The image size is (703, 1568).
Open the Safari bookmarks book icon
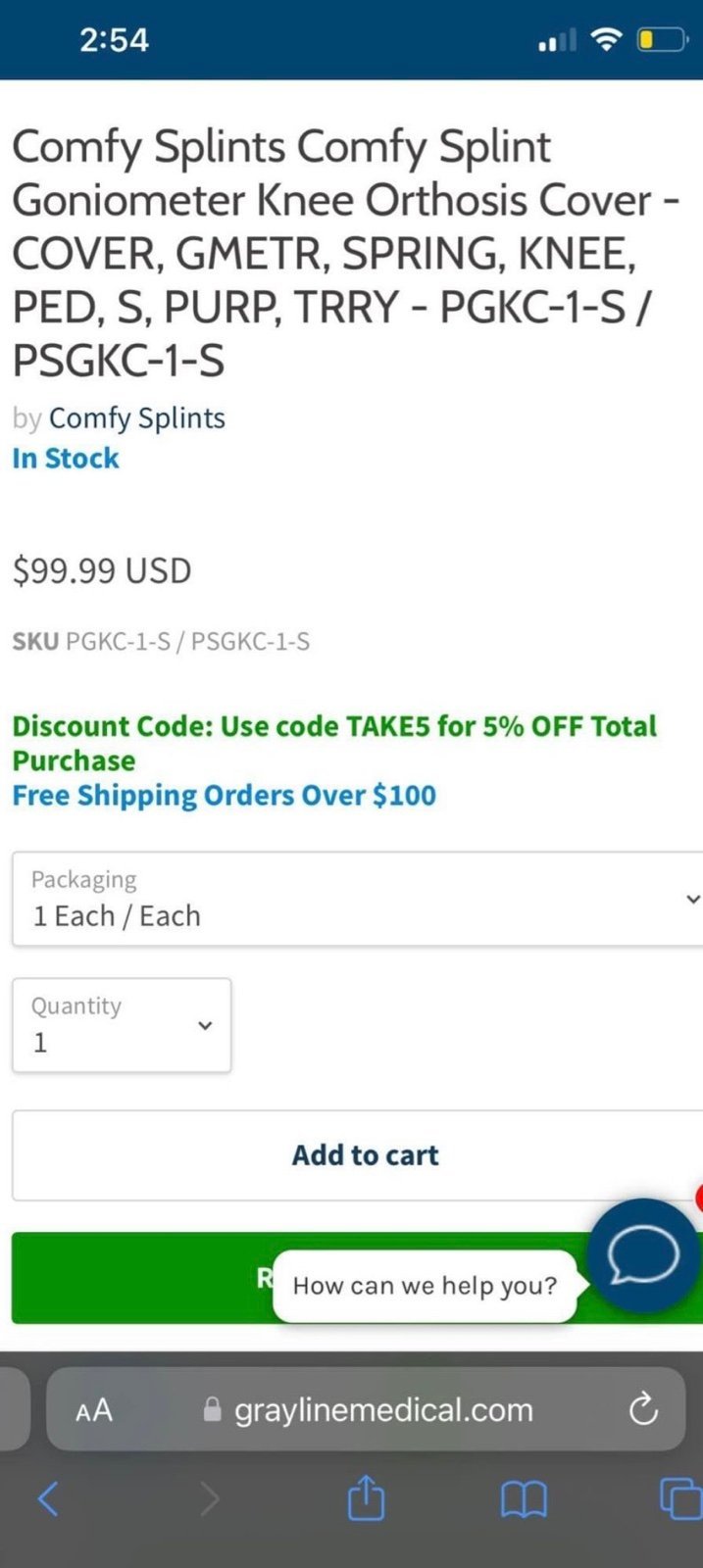tap(524, 1498)
